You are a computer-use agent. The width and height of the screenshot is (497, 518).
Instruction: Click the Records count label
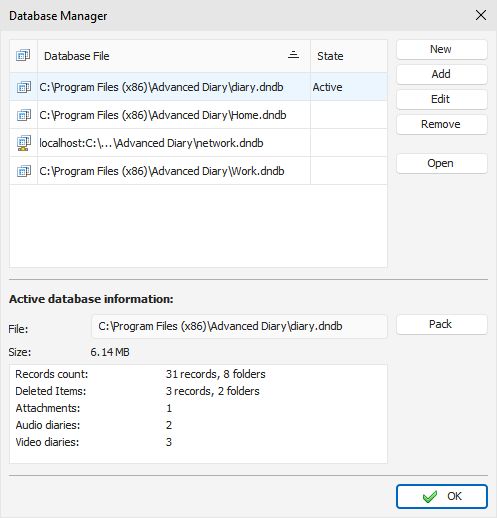[x=52, y=374]
